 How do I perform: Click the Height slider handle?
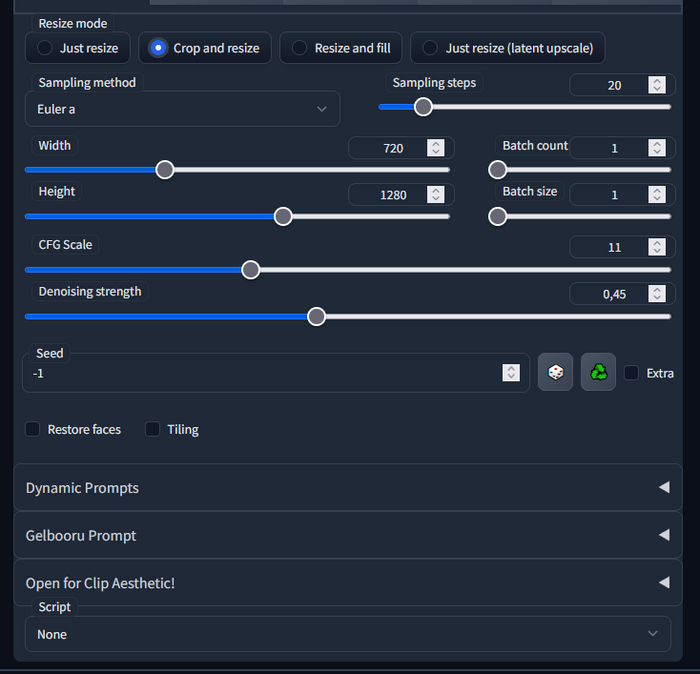tap(283, 216)
